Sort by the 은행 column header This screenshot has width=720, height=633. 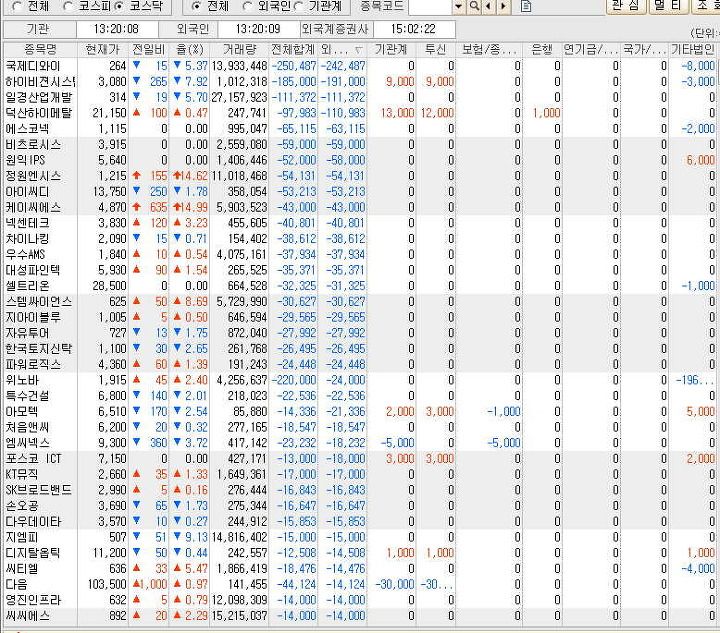pos(542,50)
